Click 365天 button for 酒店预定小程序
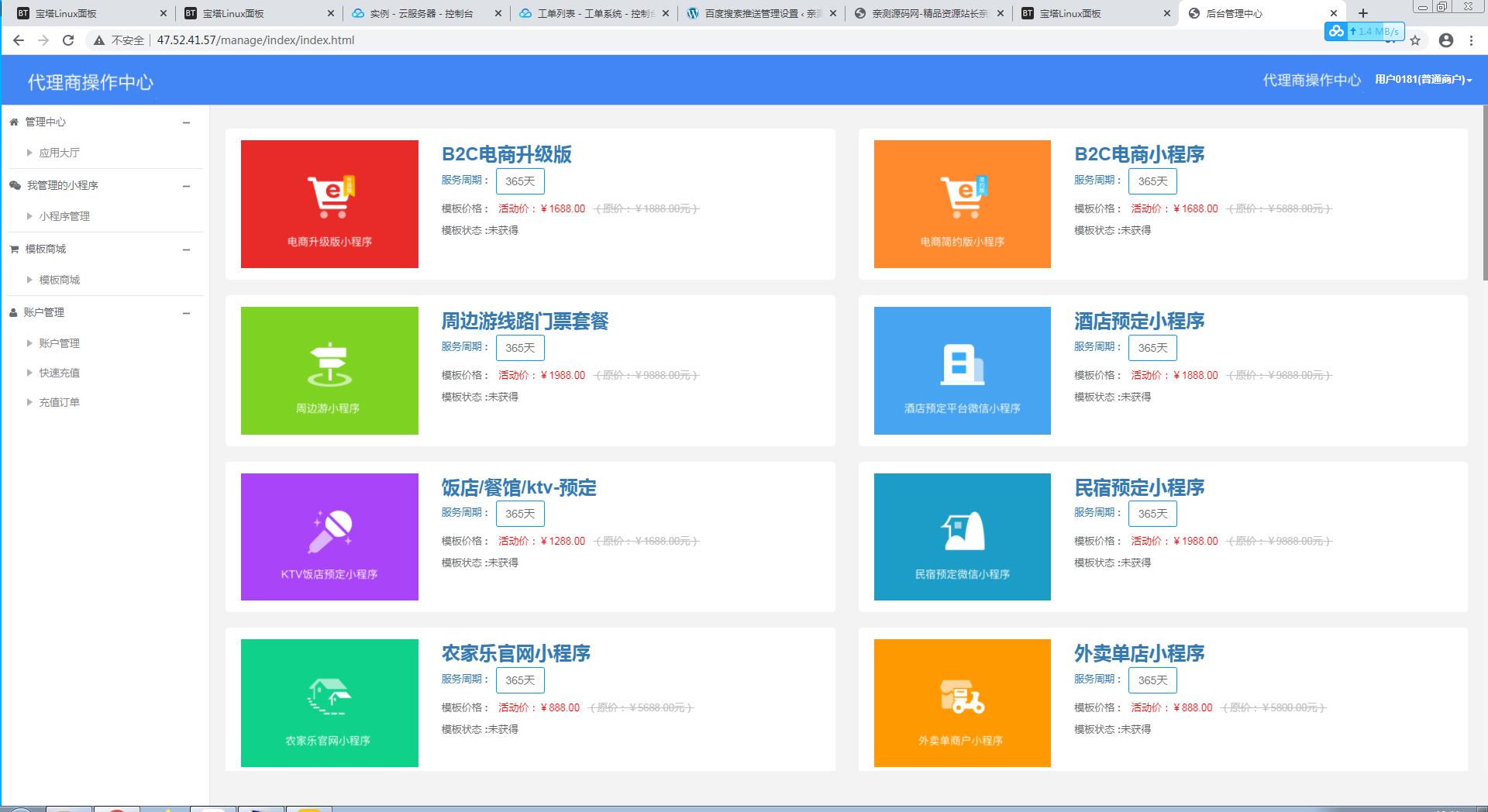 [1152, 348]
